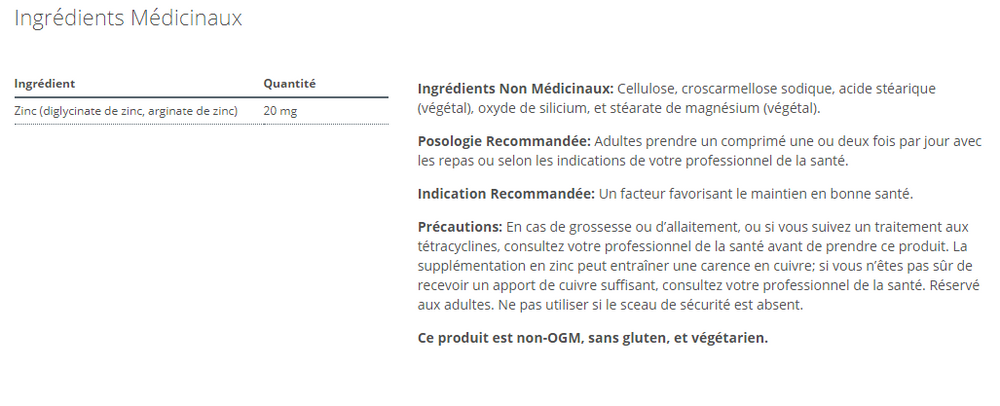Click the 20 mg quantity cell
The width and height of the screenshot is (1000, 406).
(x=280, y=111)
